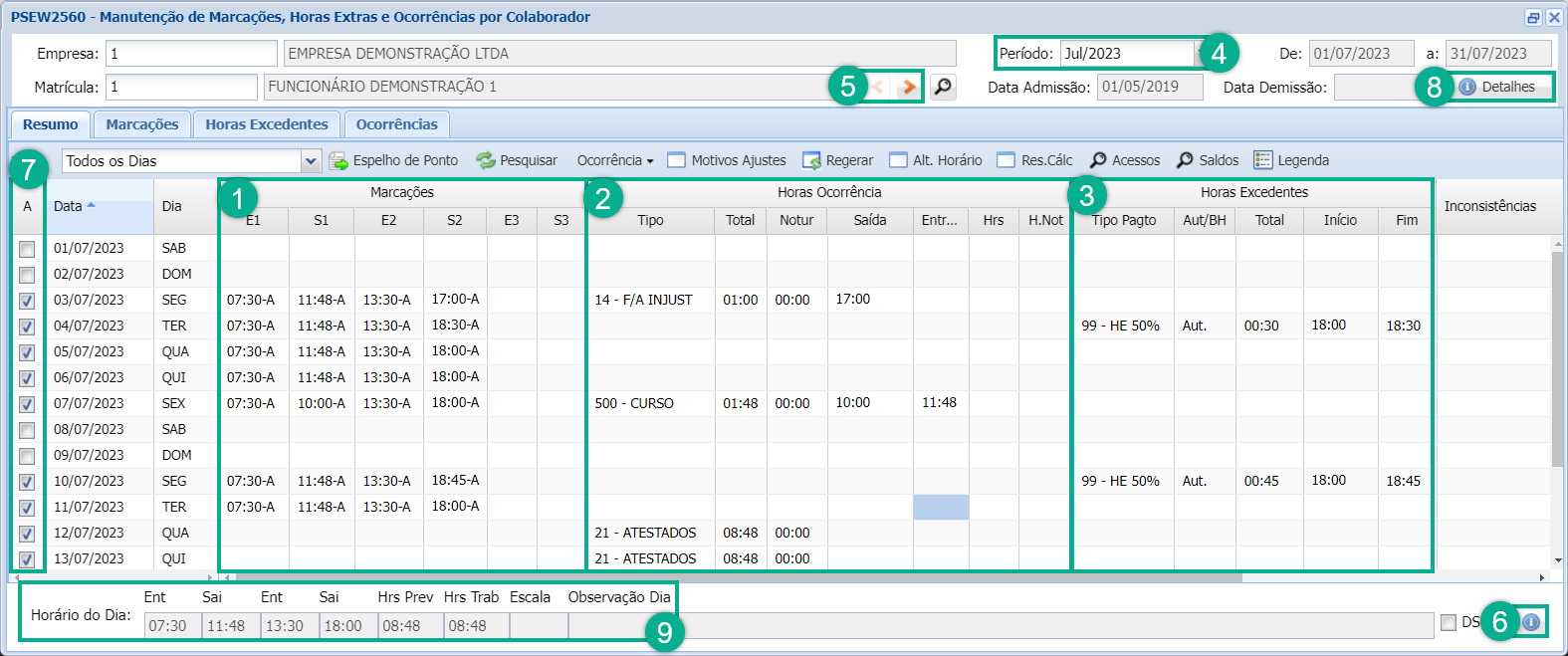Go to next employee with orange arrow
Viewport: 1568px width, 656px height.
click(x=907, y=87)
